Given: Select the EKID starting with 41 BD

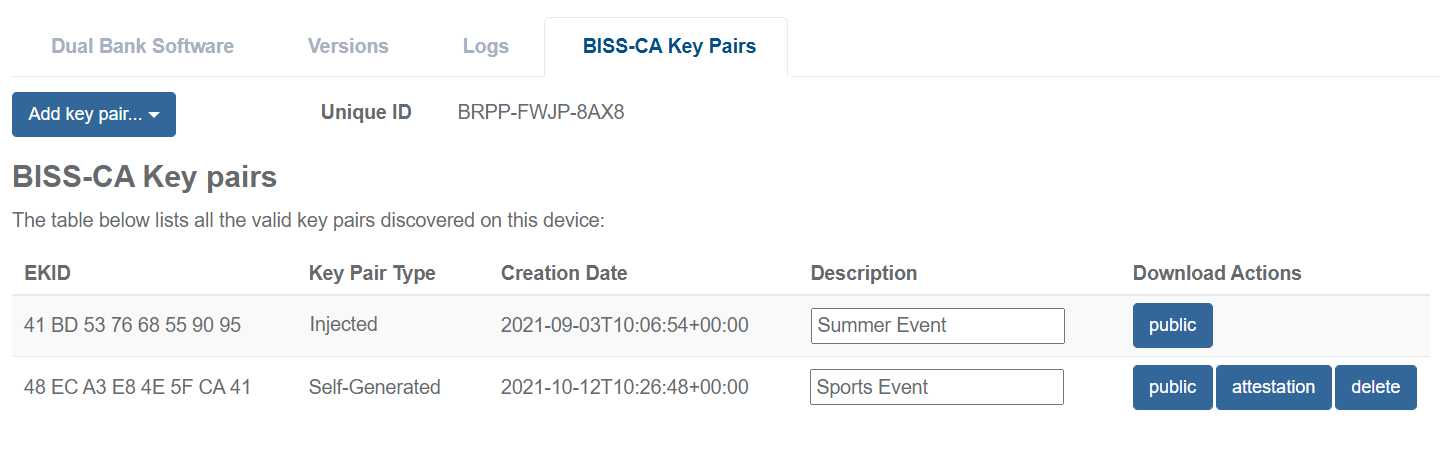Looking at the screenshot, I should tap(132, 325).
